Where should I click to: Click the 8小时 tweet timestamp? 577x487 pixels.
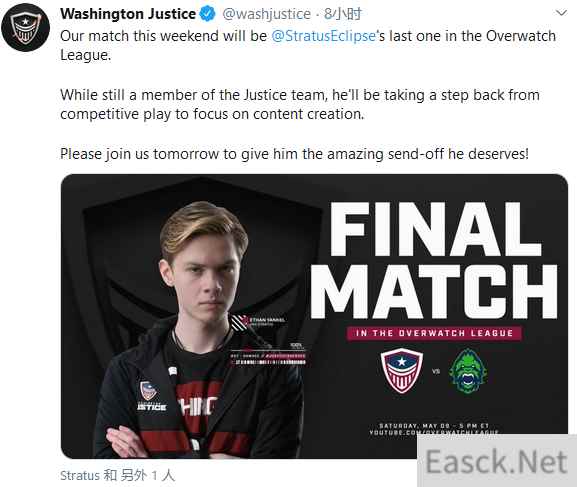click(x=343, y=14)
